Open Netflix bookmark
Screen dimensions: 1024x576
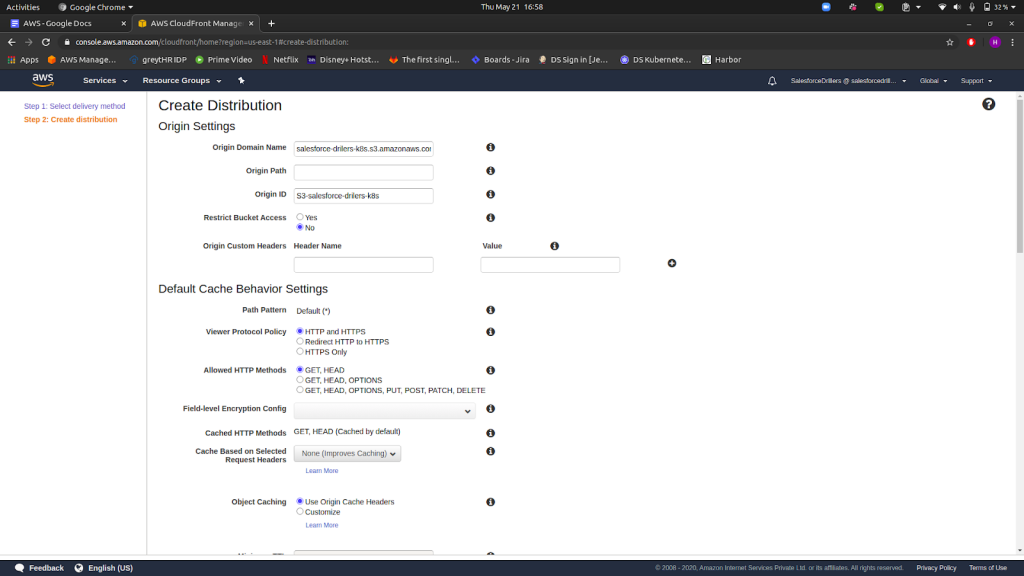pyautogui.click(x=280, y=59)
